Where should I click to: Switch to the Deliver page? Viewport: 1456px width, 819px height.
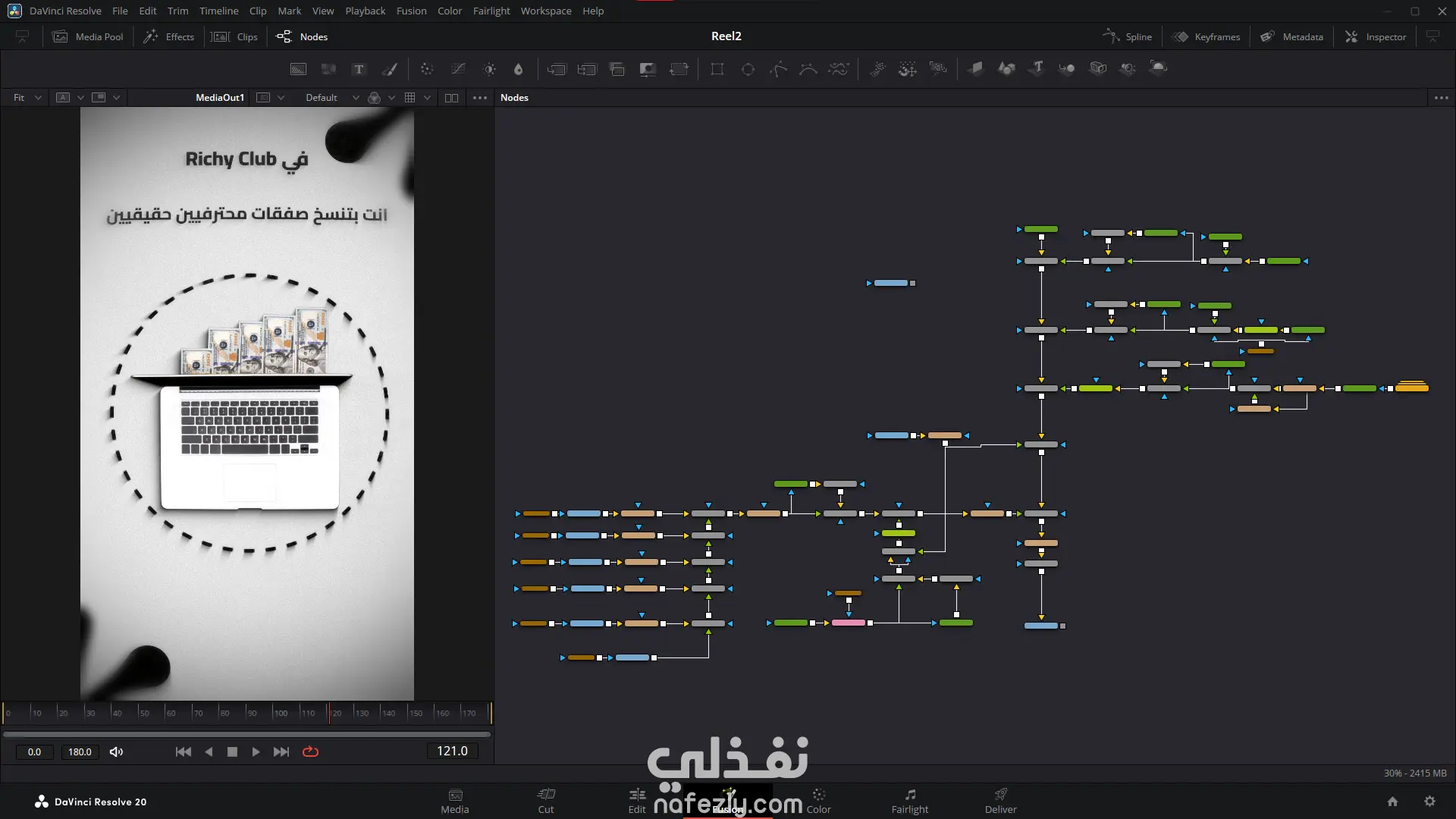[x=1000, y=801]
